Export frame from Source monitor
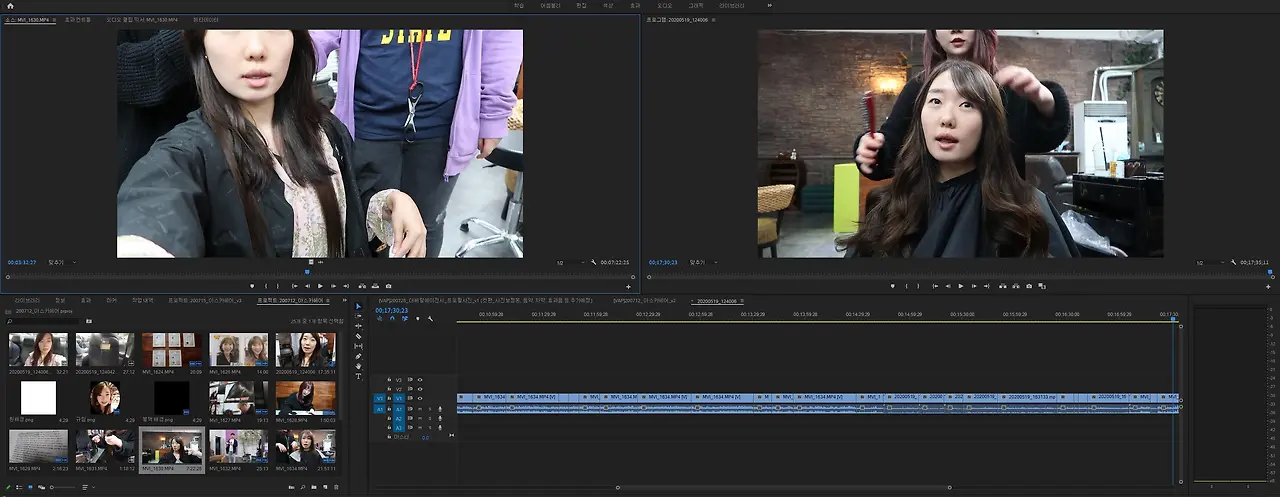This screenshot has height=497, width=1280. [x=388, y=286]
